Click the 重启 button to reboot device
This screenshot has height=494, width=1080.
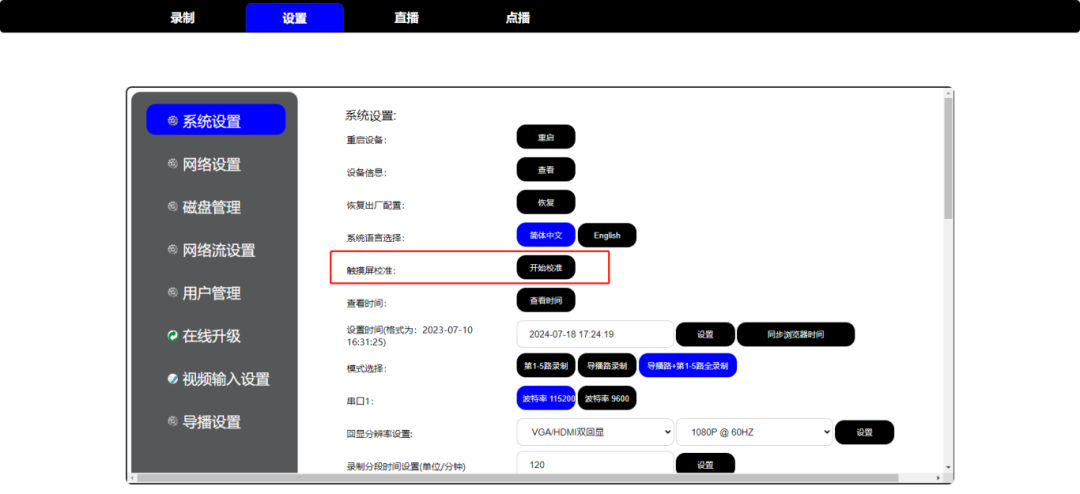pos(546,137)
